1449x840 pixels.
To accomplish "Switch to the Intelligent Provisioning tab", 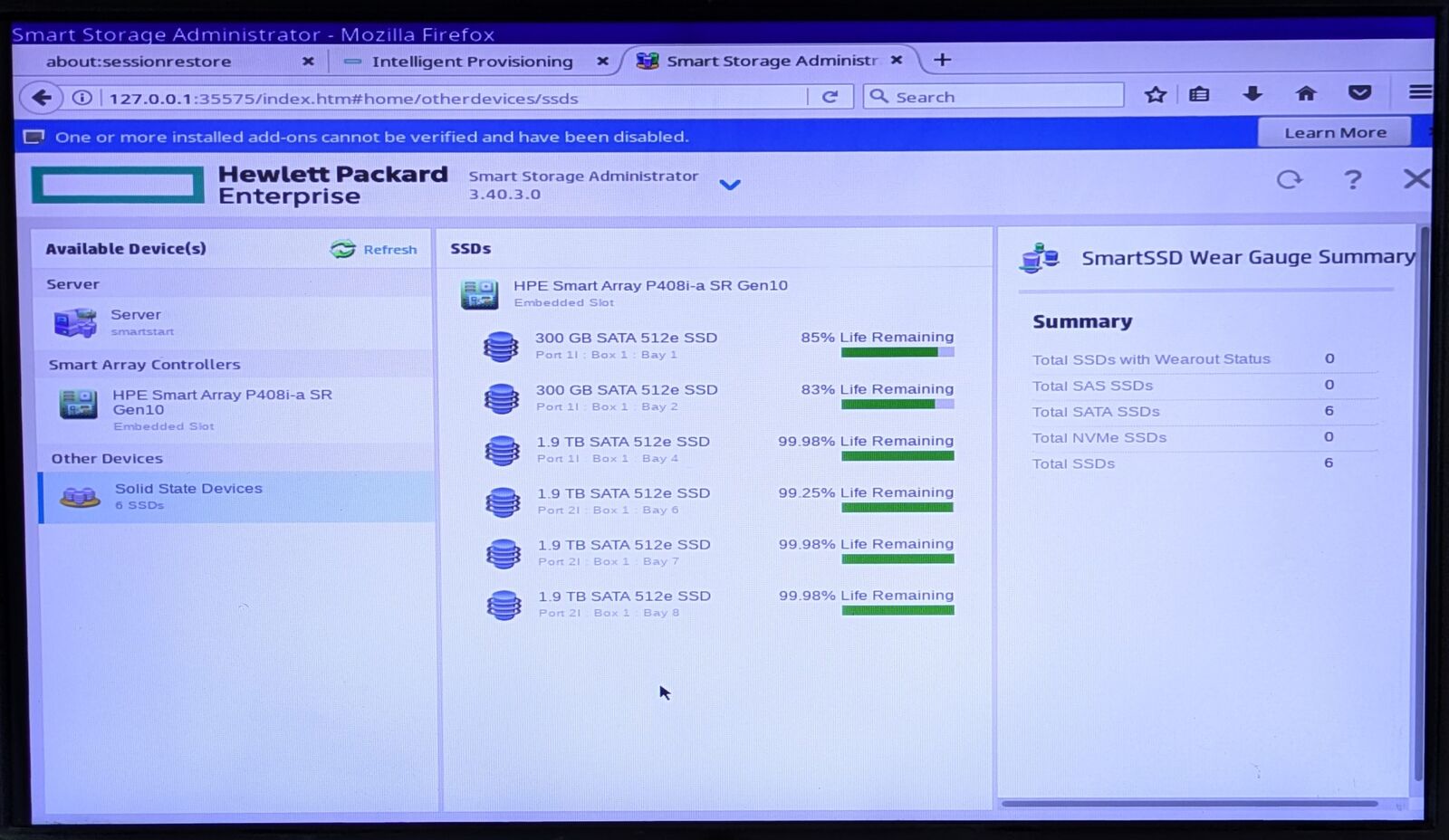I will 471,62.
